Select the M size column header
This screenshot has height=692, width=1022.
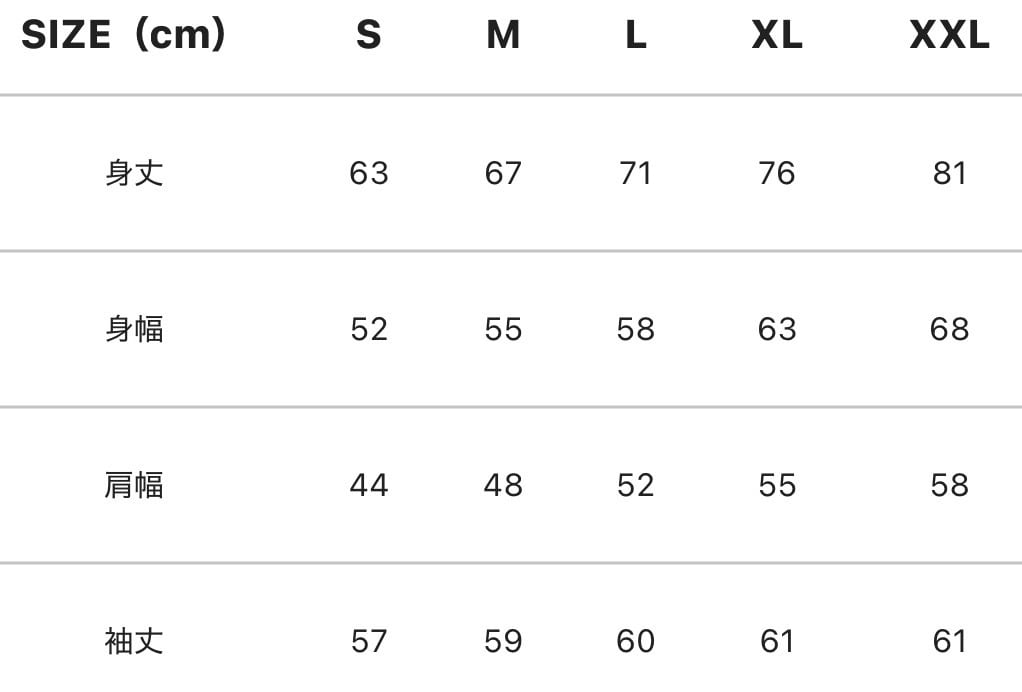pyautogui.click(x=503, y=36)
